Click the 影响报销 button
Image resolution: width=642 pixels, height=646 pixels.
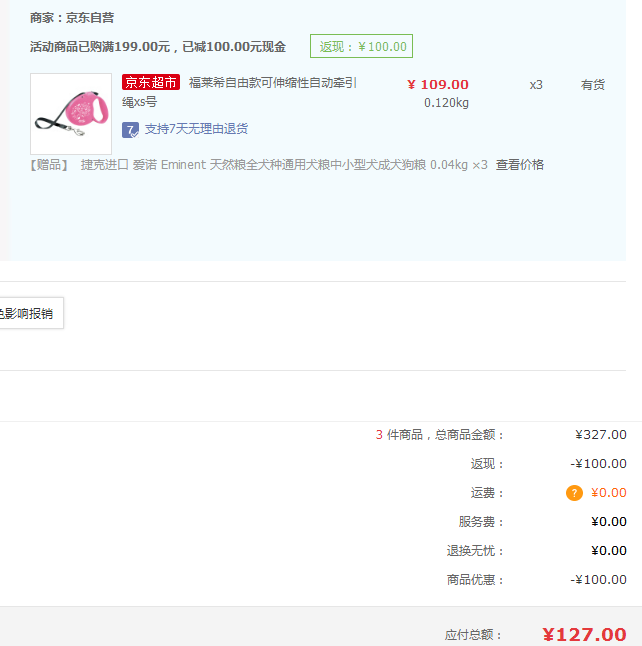31,313
